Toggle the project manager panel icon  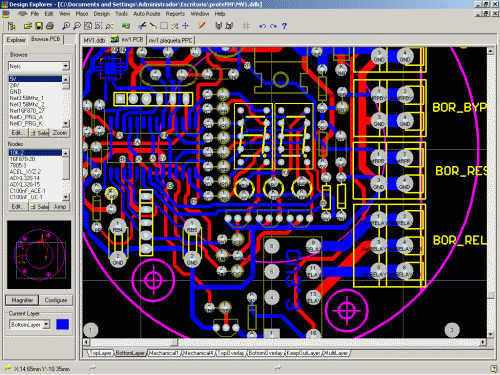12,26
